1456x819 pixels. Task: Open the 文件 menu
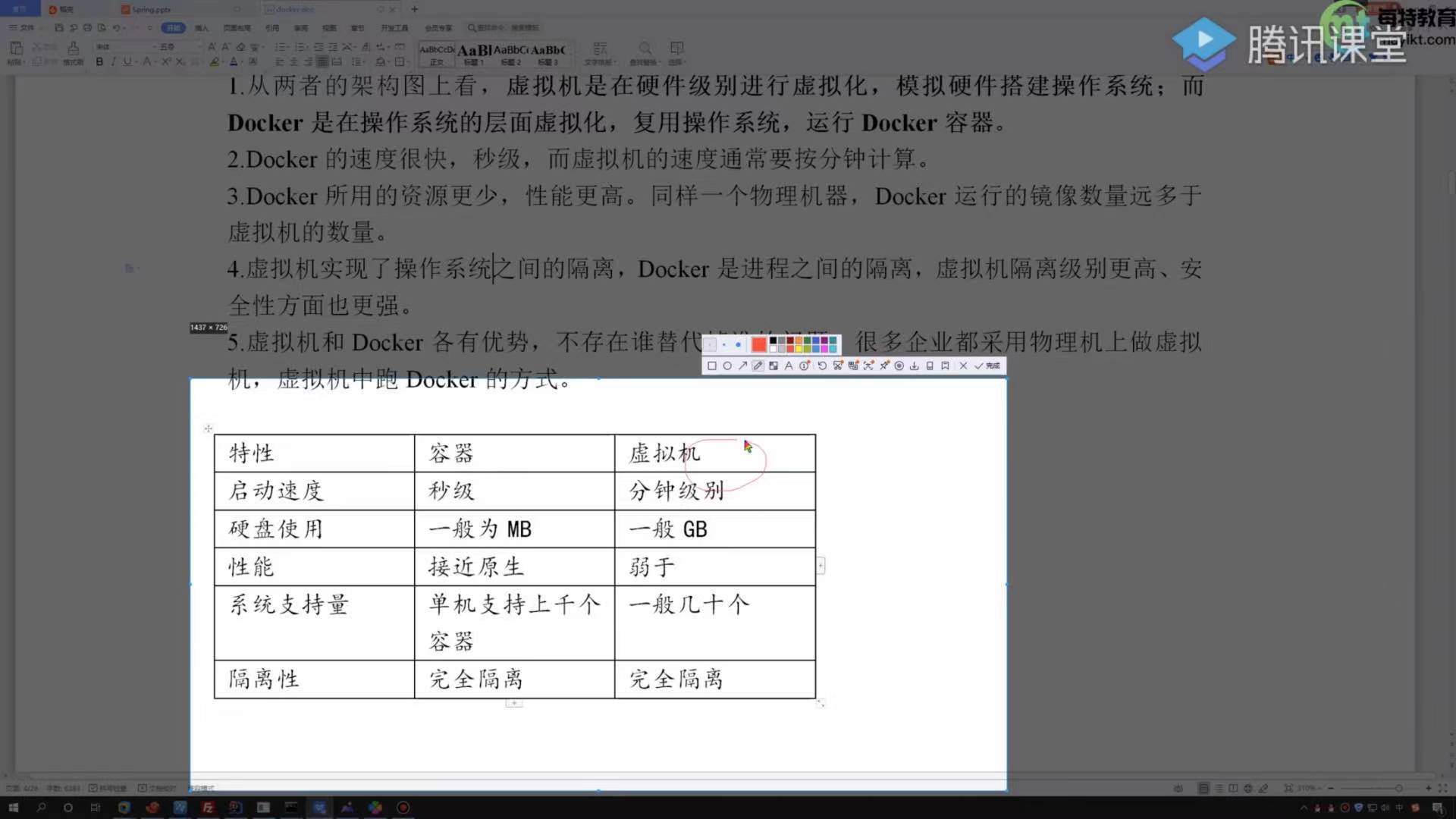(x=25, y=27)
